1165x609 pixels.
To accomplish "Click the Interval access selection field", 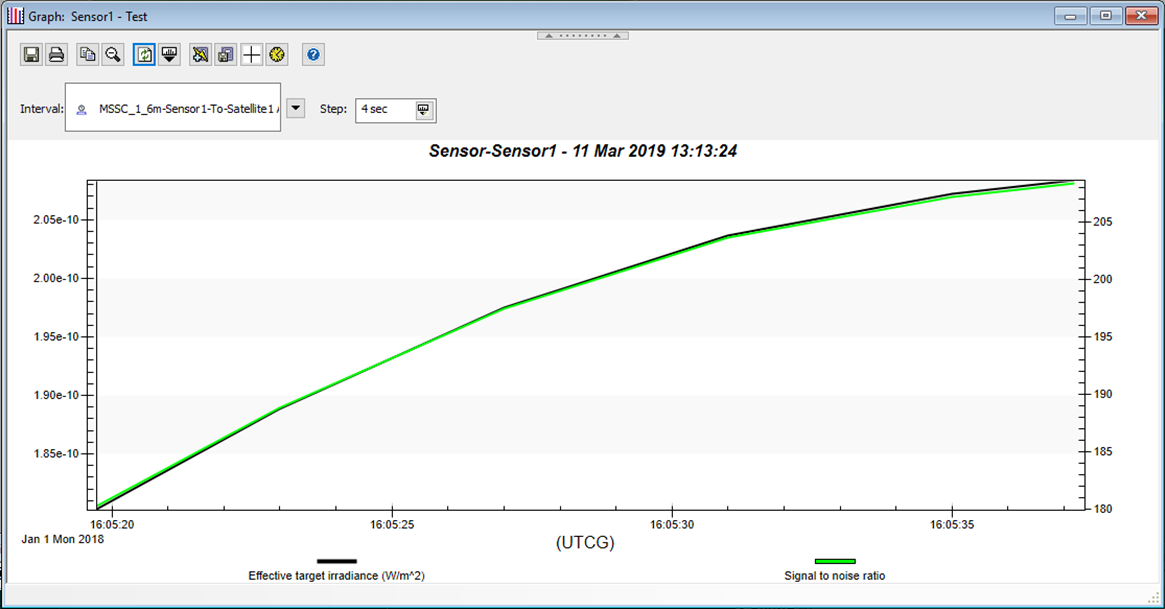I will pos(172,108).
